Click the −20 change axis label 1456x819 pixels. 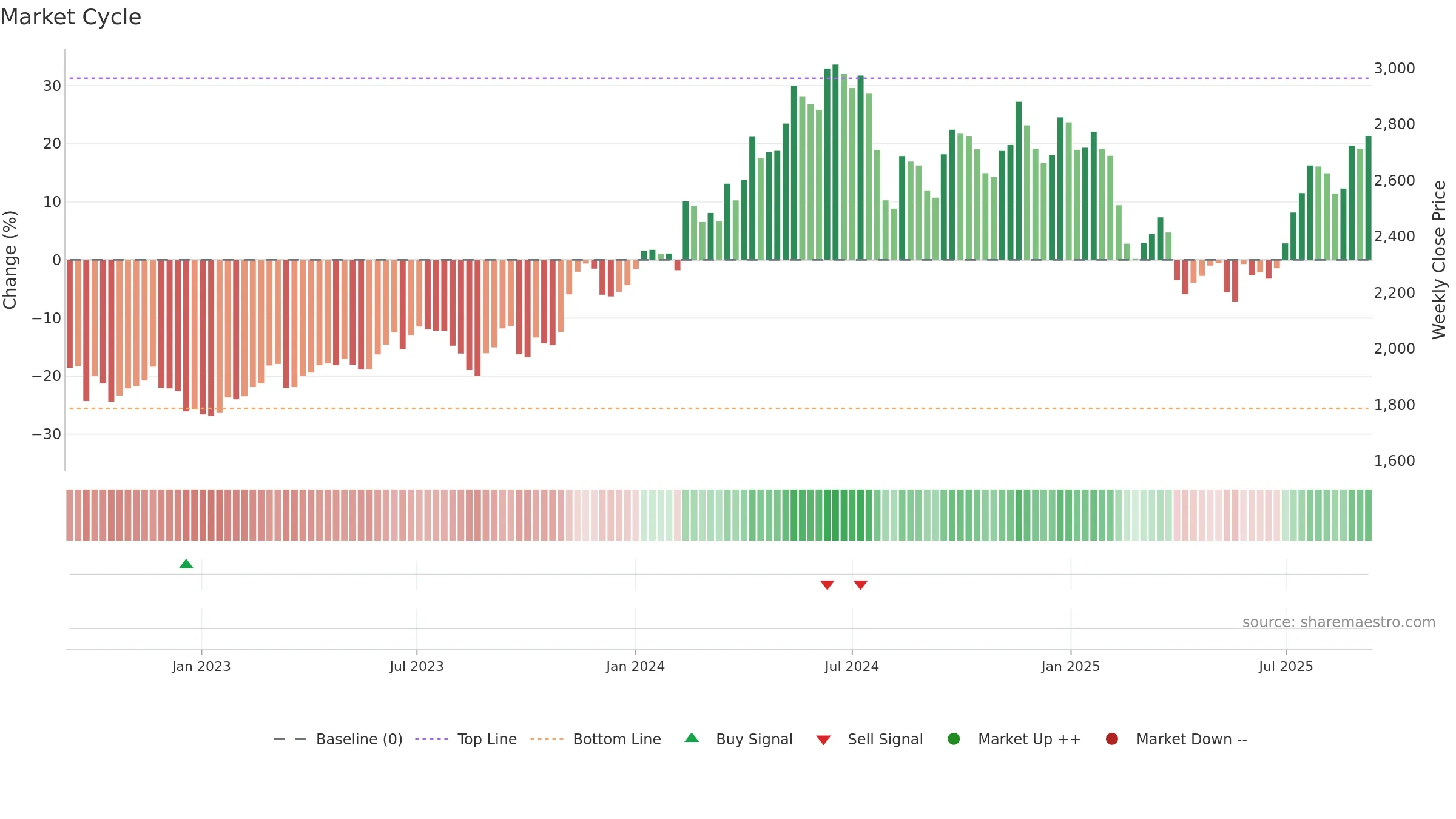point(47,376)
